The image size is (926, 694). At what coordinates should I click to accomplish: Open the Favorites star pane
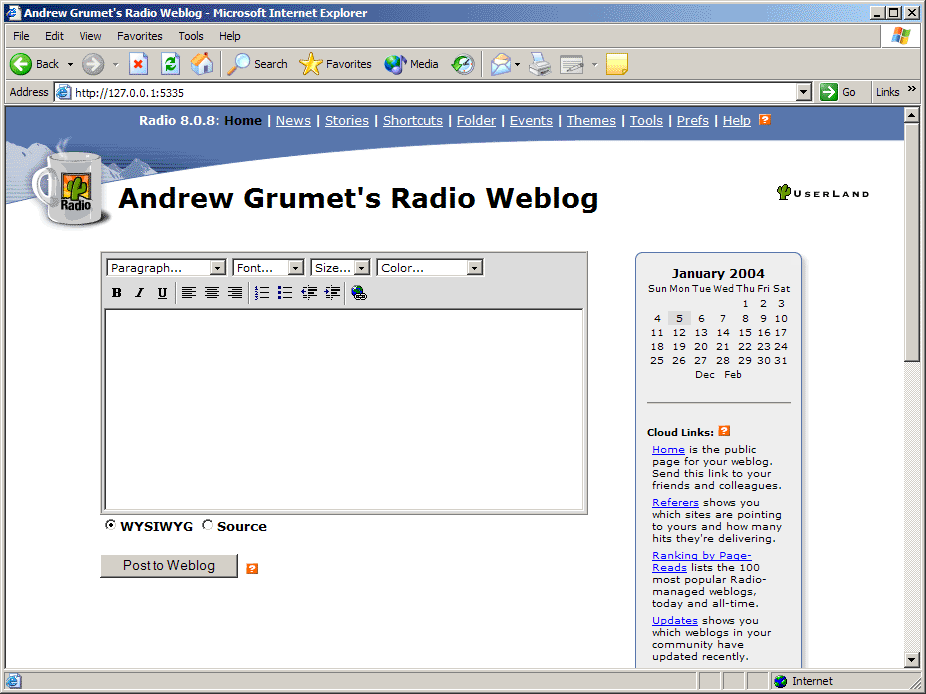(335, 64)
